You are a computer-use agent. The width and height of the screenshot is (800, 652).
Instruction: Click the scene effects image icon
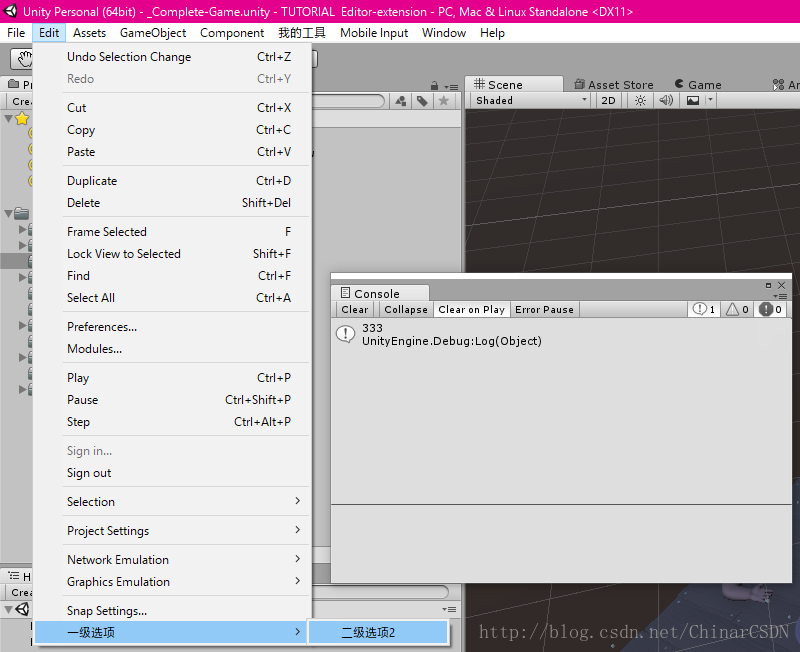click(693, 101)
